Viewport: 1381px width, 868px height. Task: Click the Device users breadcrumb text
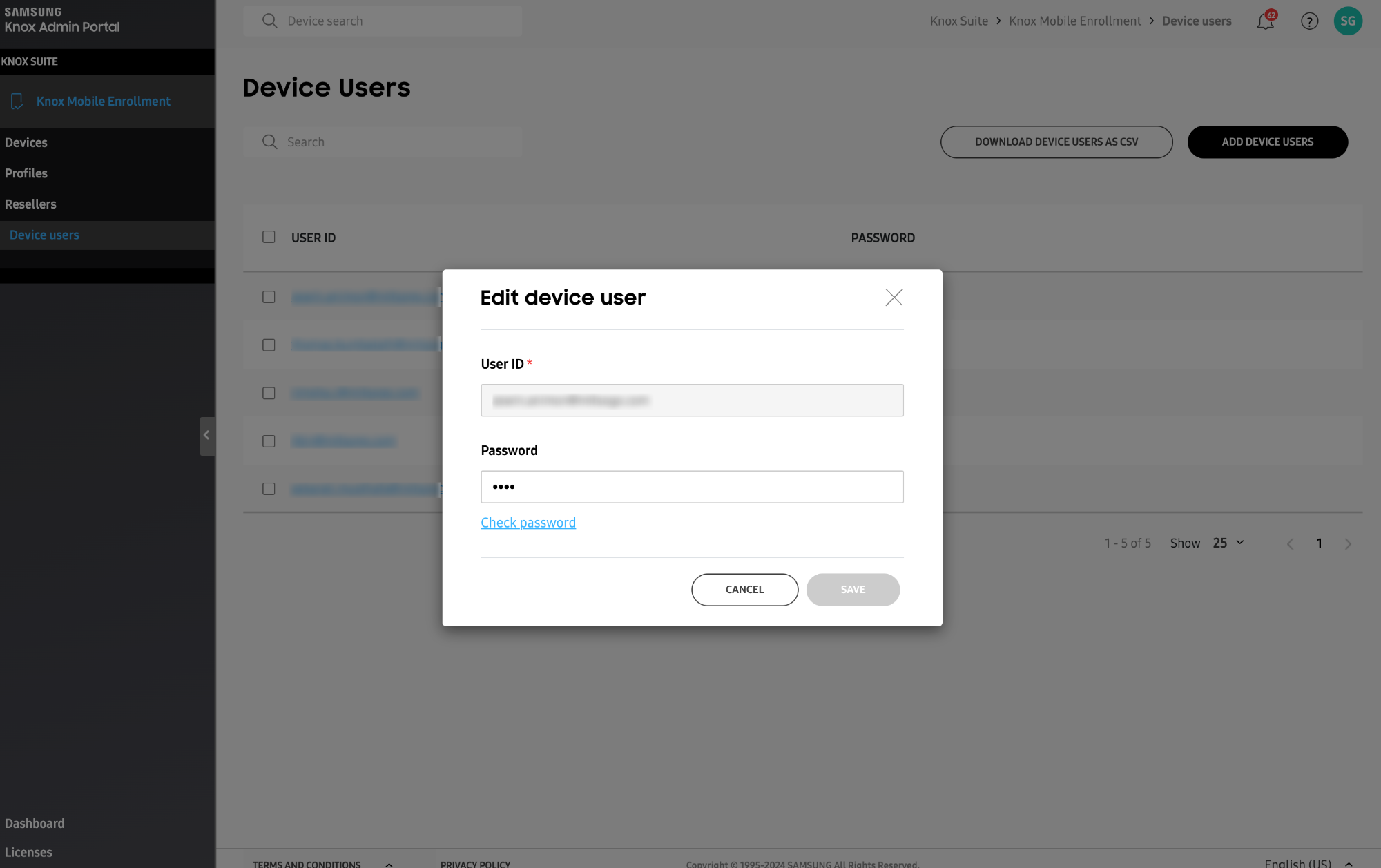(x=1197, y=21)
